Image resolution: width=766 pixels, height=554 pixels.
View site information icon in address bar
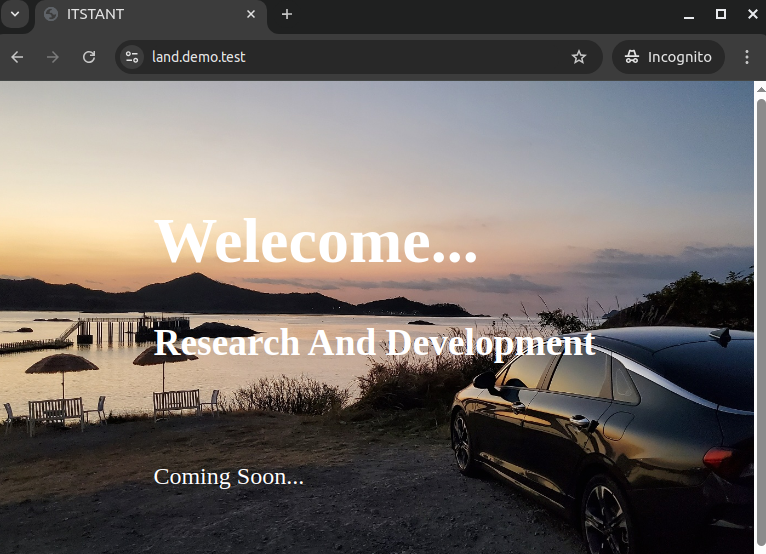(132, 57)
